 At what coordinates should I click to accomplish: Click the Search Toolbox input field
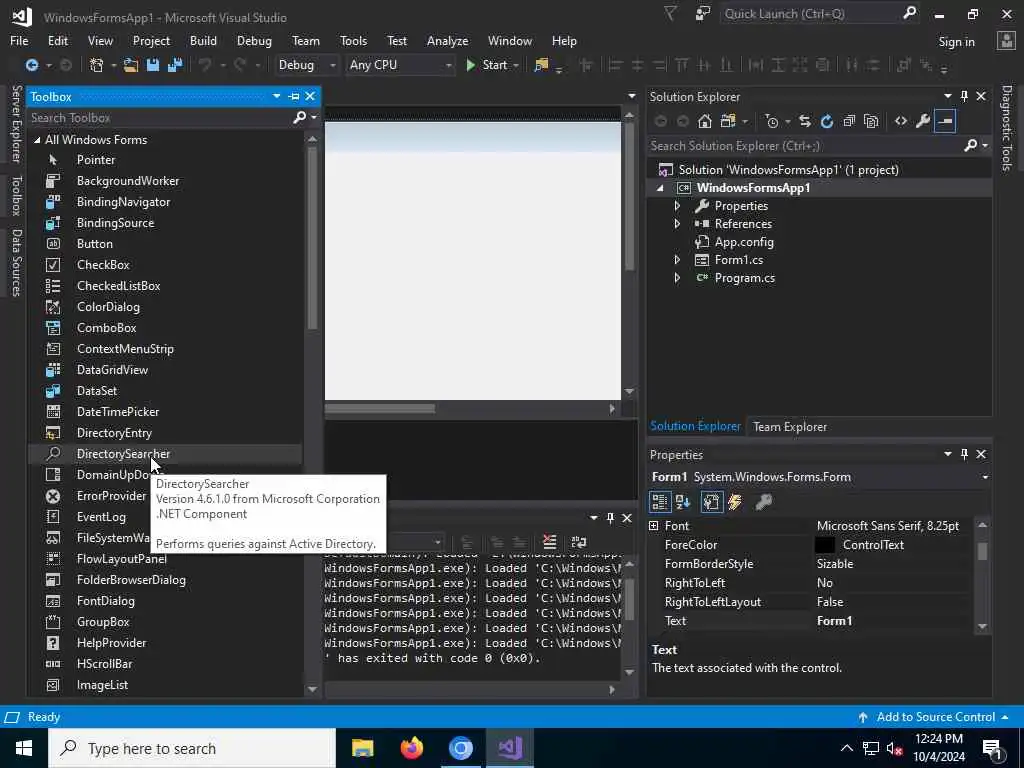coord(160,118)
